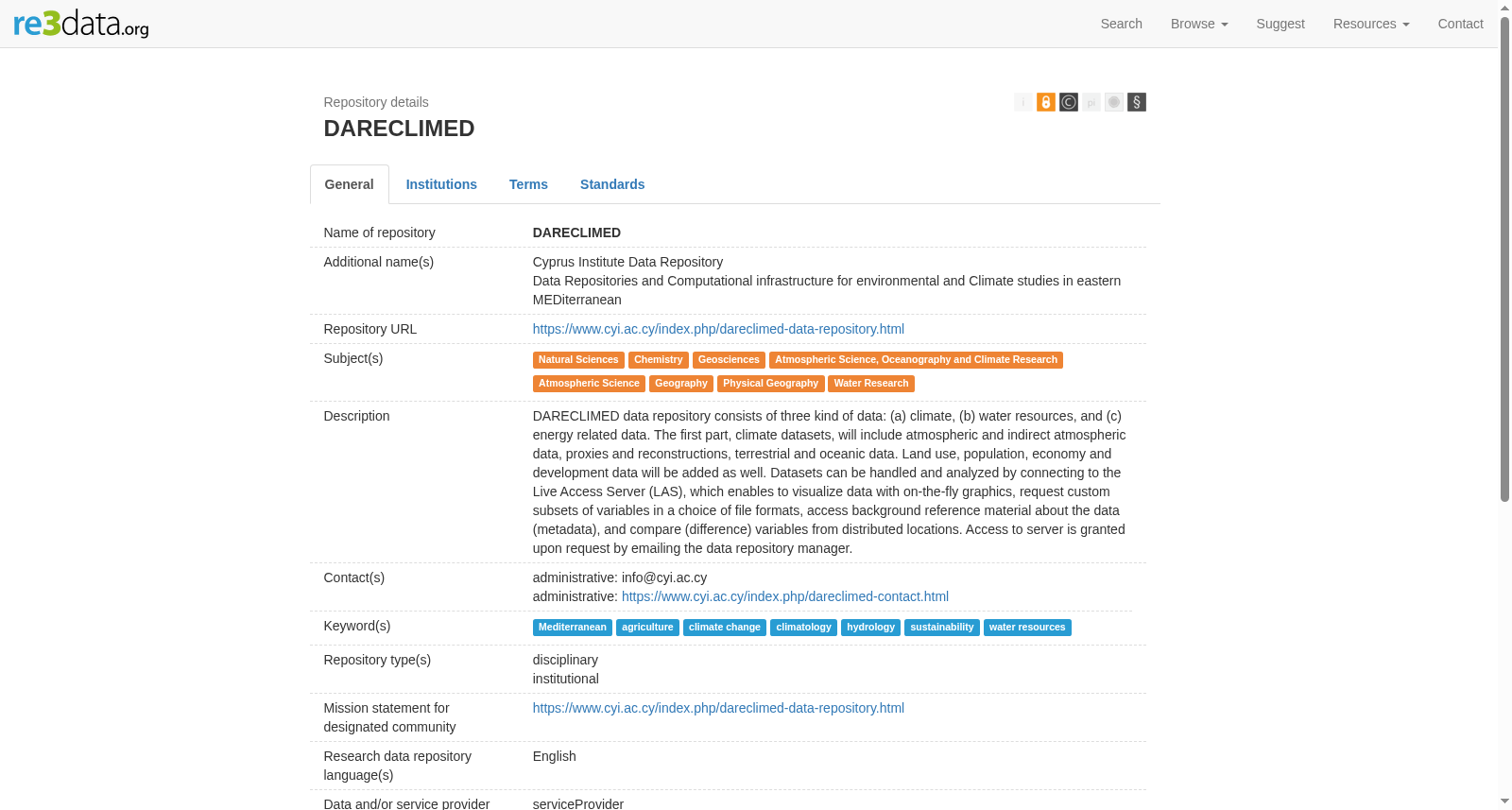The width and height of the screenshot is (1512, 810).
Task: Select the Standards tab
Action: [612, 184]
